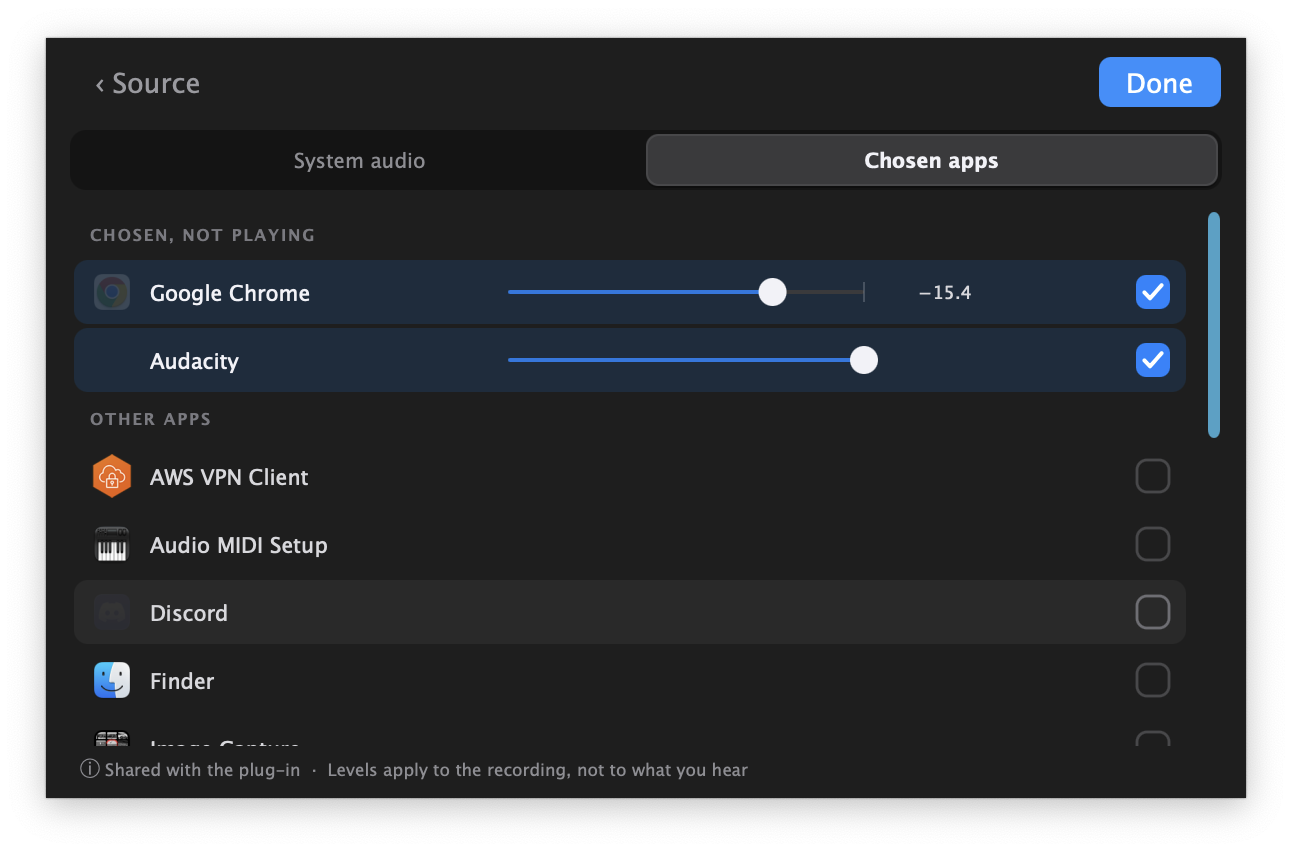Check the Discord checkbox
This screenshot has width=1292, height=852.
[1153, 612]
